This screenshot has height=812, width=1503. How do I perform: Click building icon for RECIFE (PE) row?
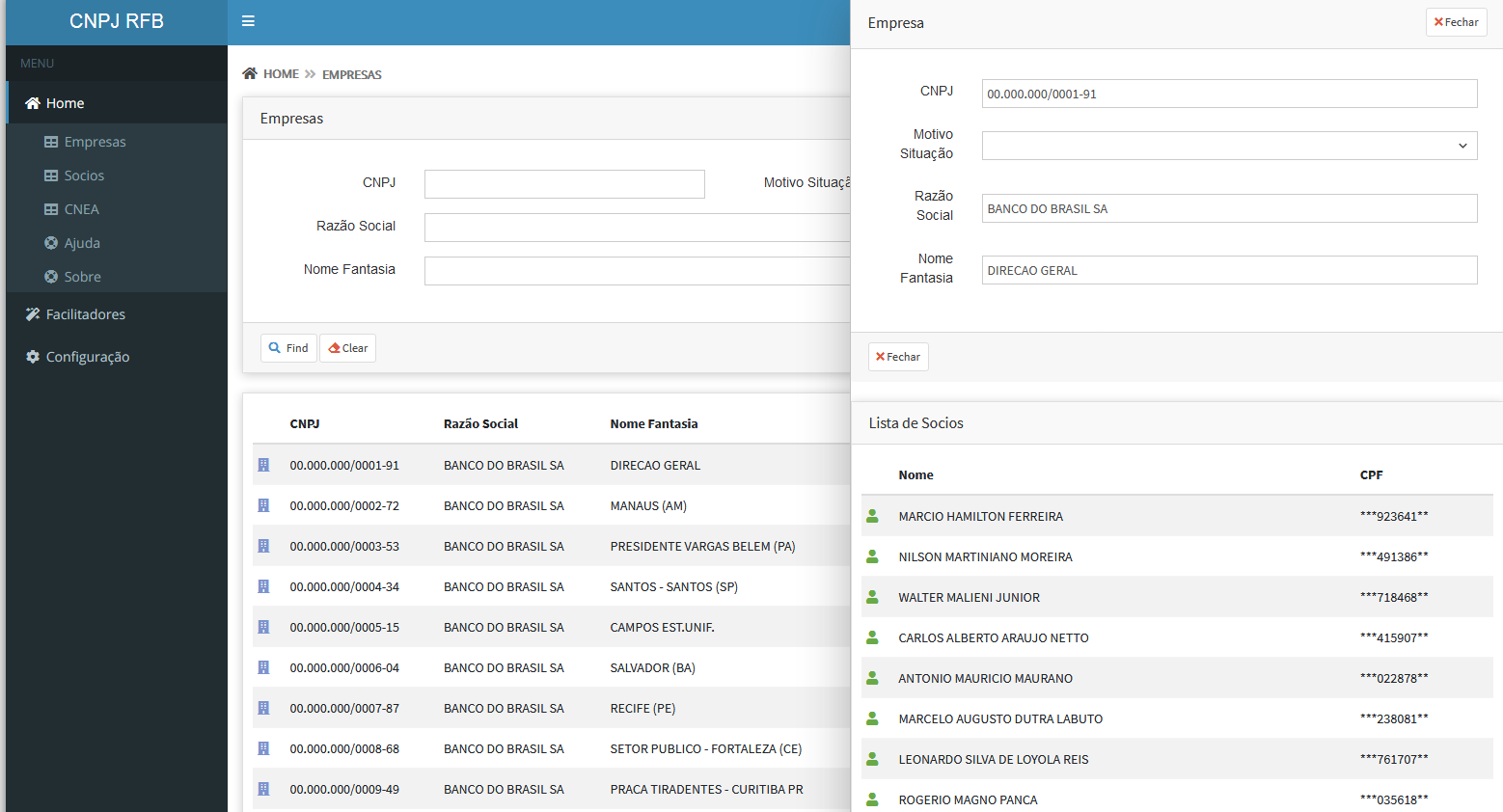coord(263,708)
